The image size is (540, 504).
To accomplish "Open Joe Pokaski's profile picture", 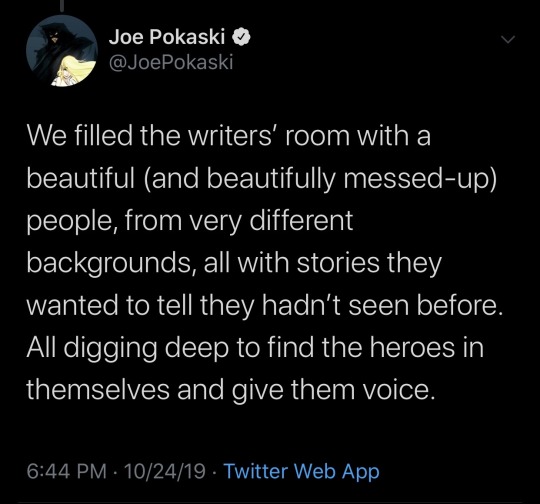I will [x=62, y=51].
